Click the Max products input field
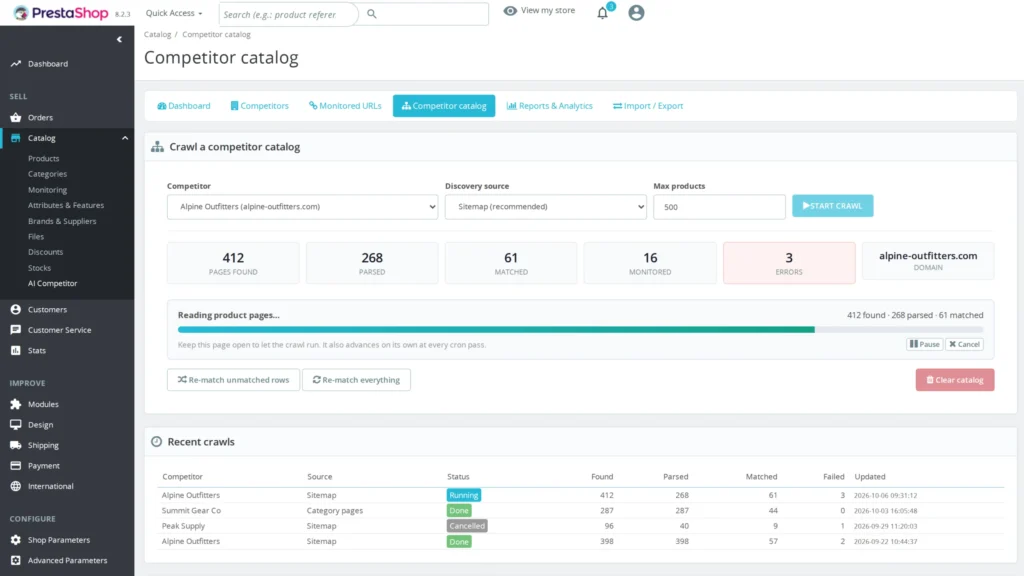The image size is (1024, 576). tap(719, 206)
